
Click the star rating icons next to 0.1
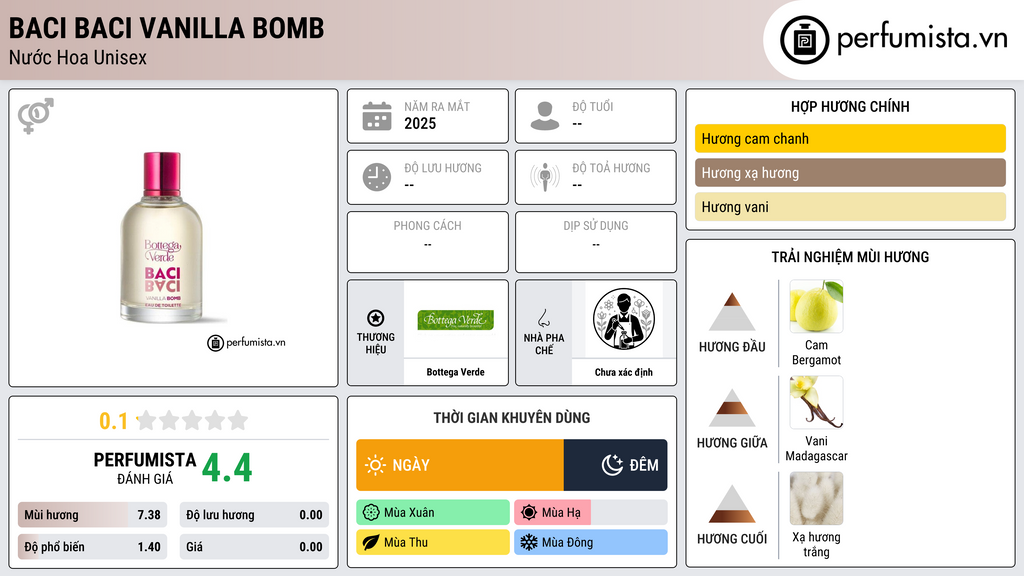pos(193,420)
